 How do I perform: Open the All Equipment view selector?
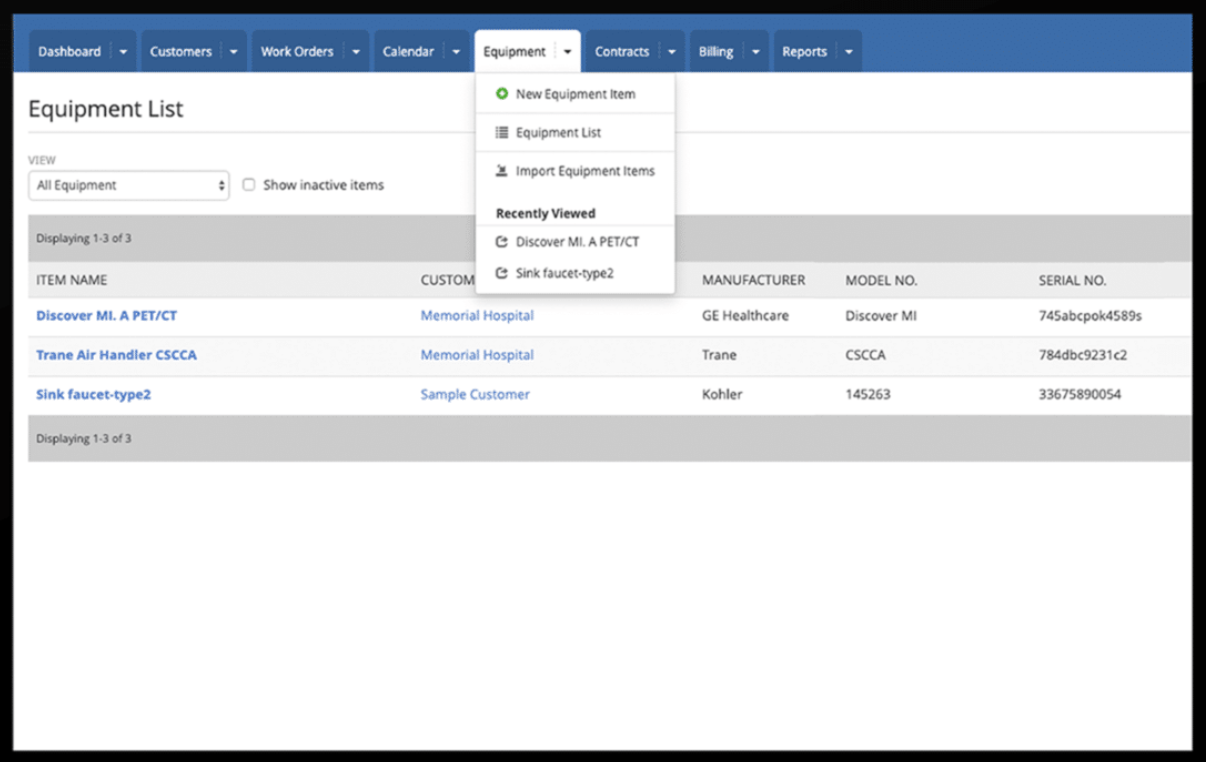pyautogui.click(x=128, y=185)
